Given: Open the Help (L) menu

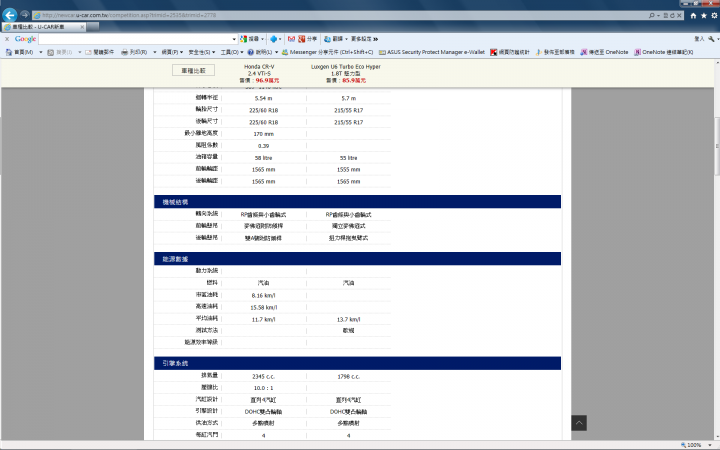Looking at the screenshot, I should [263, 52].
